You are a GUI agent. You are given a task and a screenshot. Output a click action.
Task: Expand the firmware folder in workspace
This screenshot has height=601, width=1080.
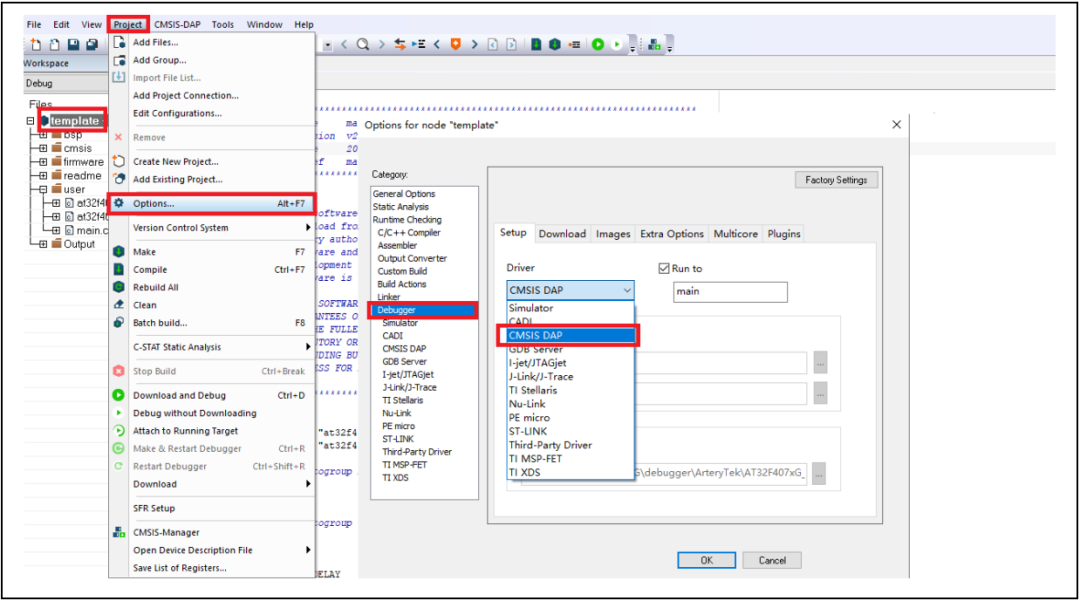(43, 162)
